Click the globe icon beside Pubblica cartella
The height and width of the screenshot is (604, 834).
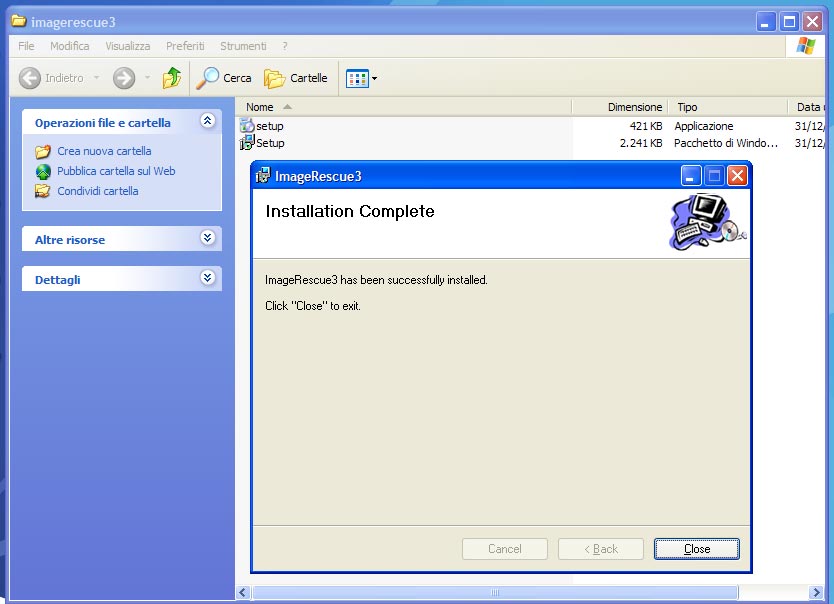(43, 172)
